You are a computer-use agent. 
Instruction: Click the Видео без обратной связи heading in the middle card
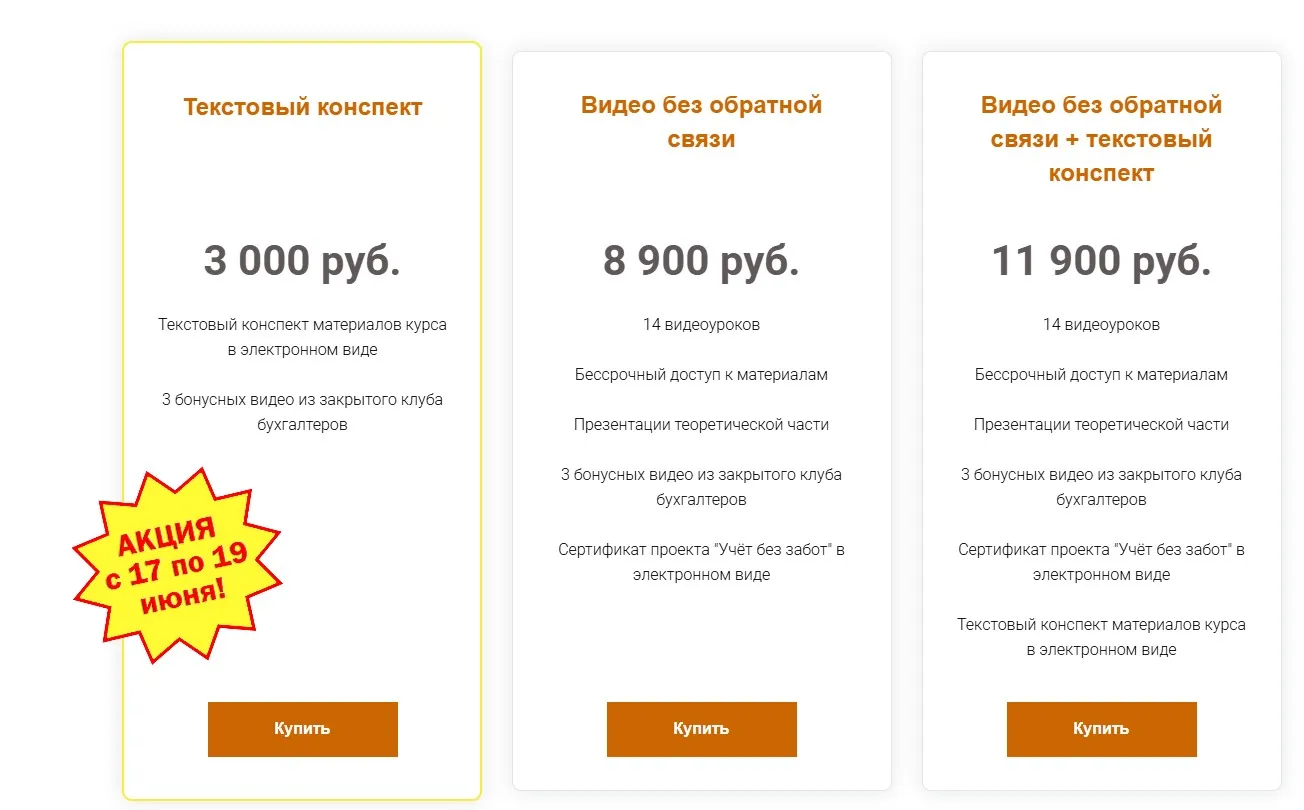pyautogui.click(x=701, y=122)
